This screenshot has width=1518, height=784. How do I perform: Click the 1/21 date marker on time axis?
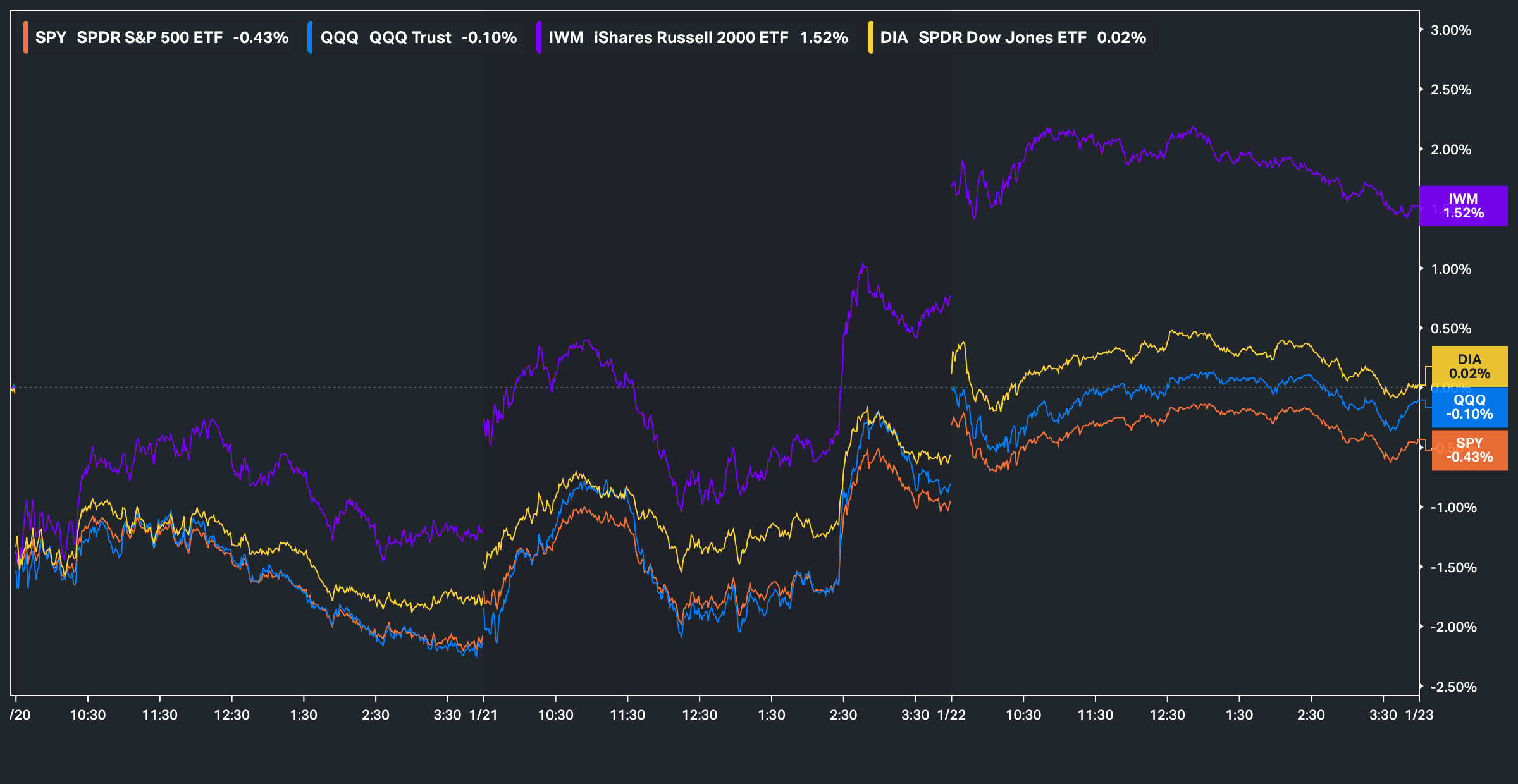484,714
